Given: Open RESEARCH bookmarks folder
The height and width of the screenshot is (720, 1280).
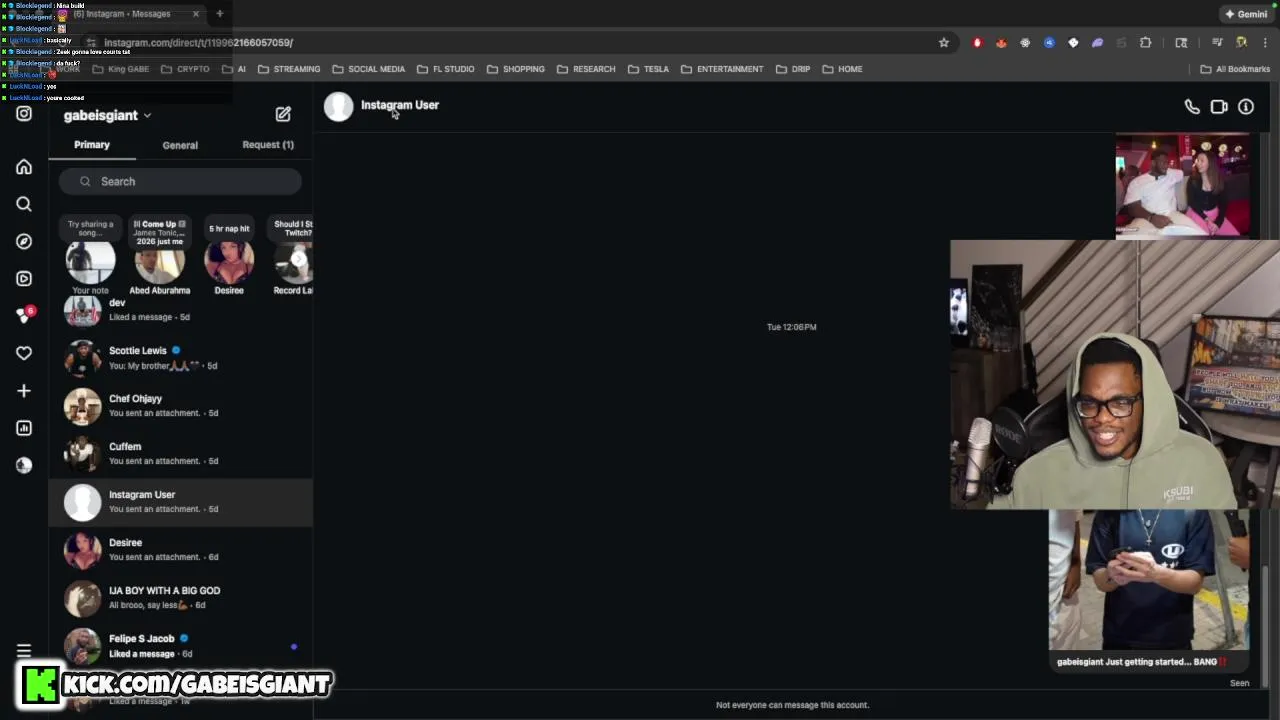Looking at the screenshot, I should tap(586, 69).
